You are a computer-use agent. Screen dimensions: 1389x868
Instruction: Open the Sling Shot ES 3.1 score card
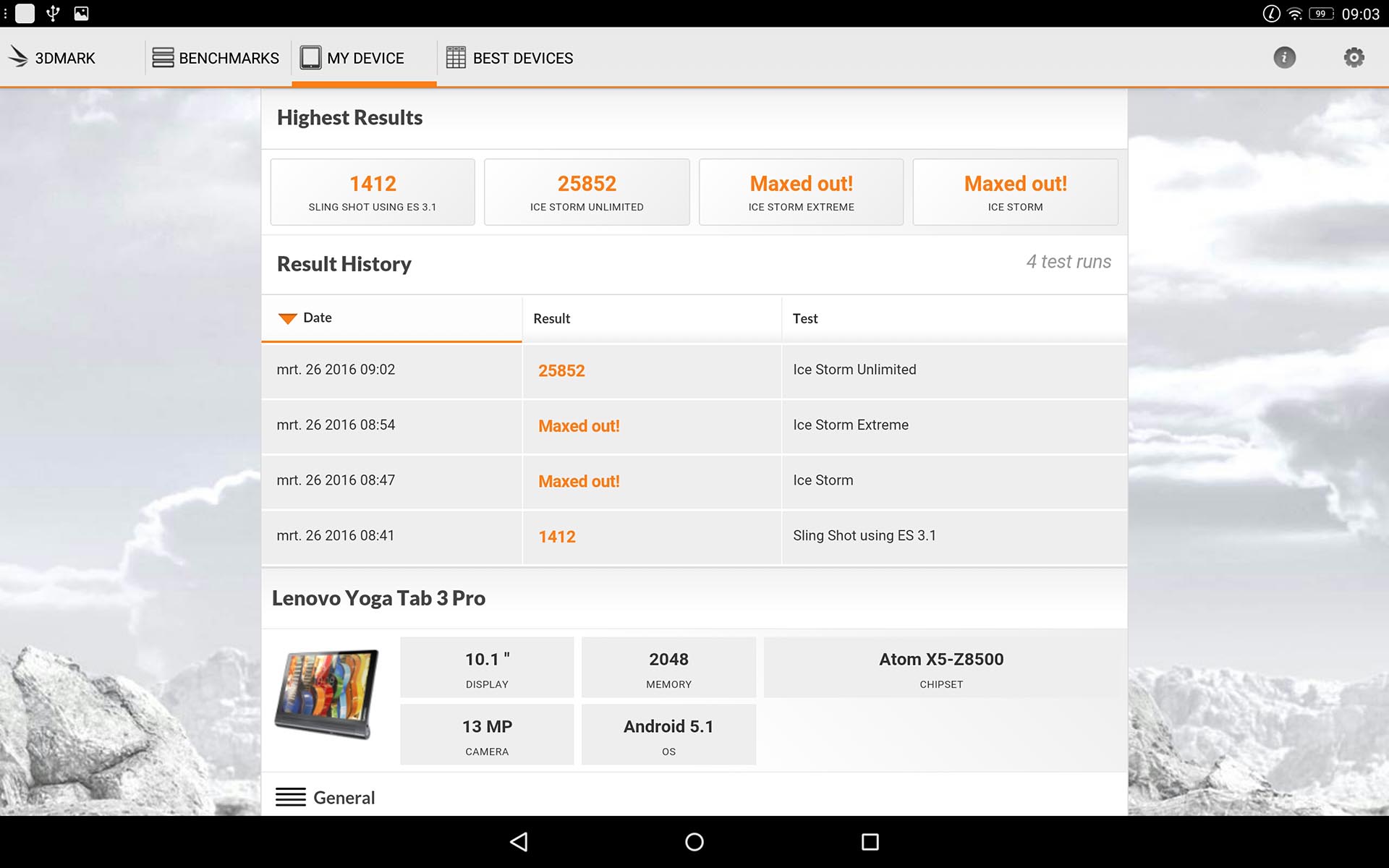click(373, 192)
